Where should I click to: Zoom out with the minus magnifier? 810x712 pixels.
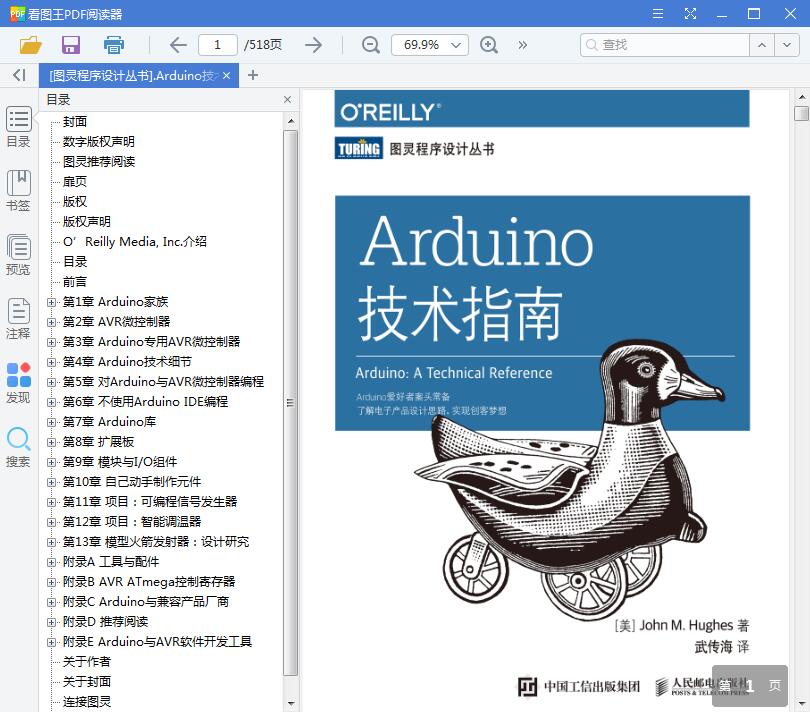370,45
